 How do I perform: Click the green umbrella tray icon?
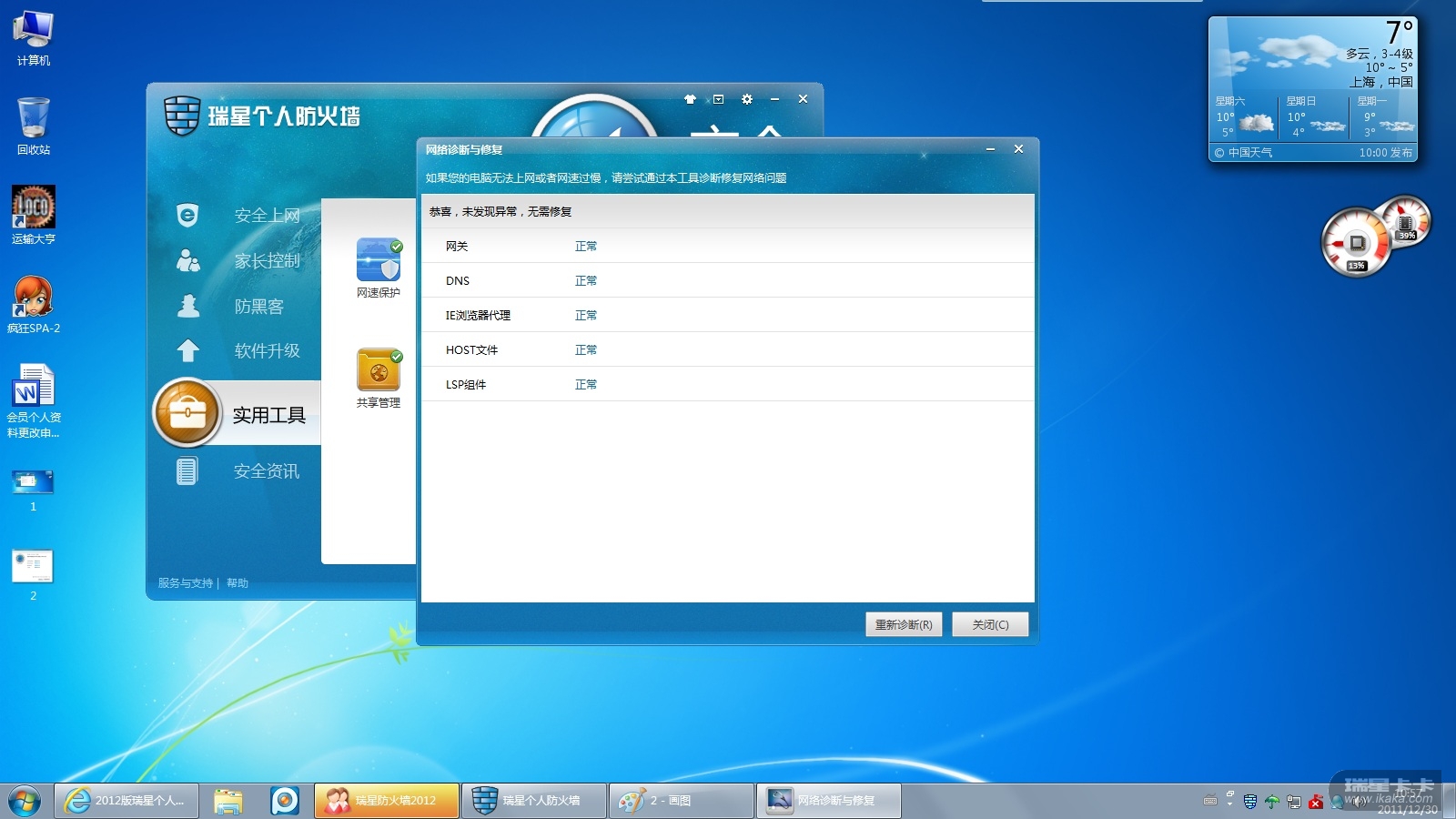pos(1272,802)
